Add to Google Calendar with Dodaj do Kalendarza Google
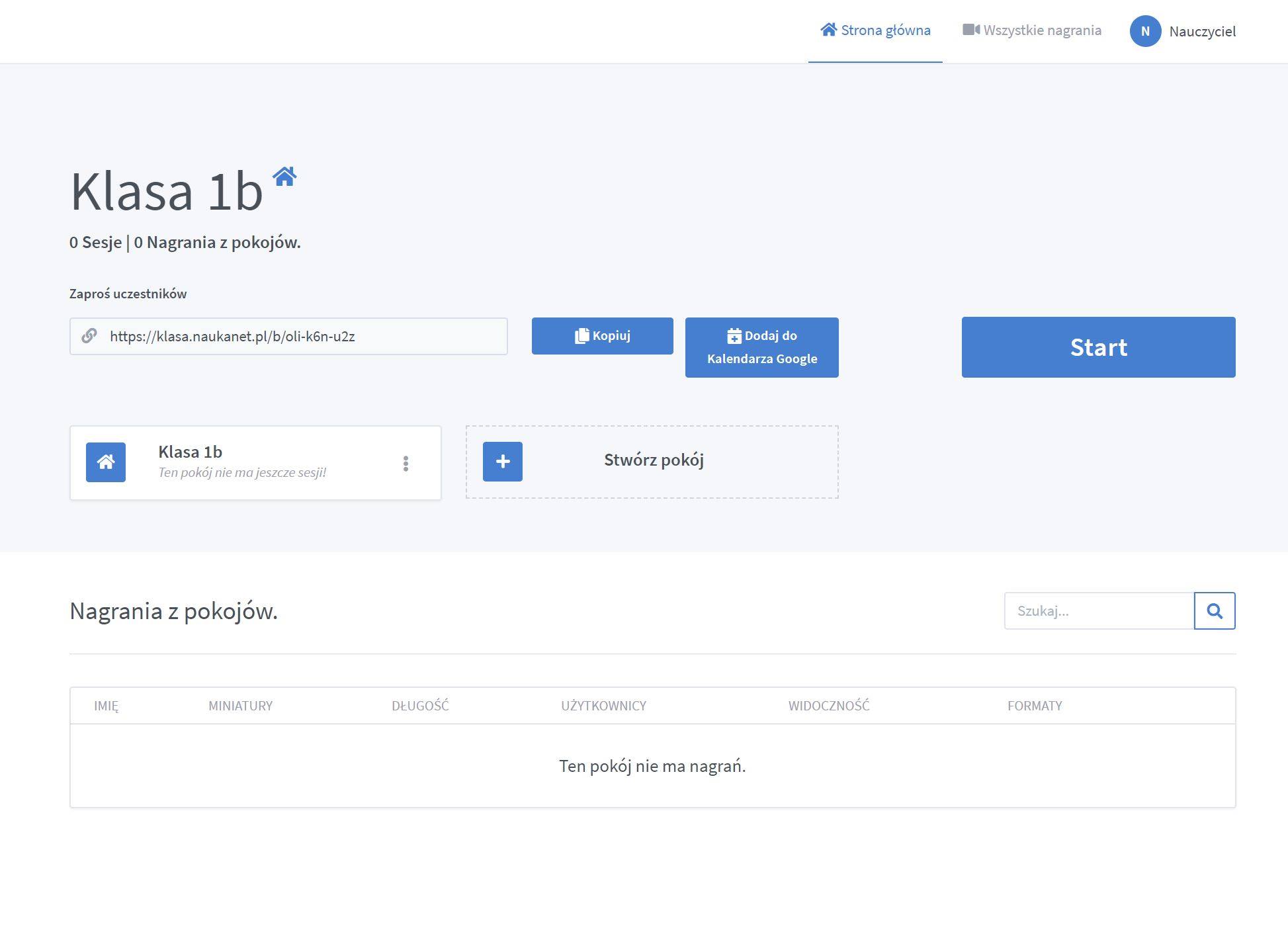Viewport: 1288px width, 926px height. coord(762,347)
